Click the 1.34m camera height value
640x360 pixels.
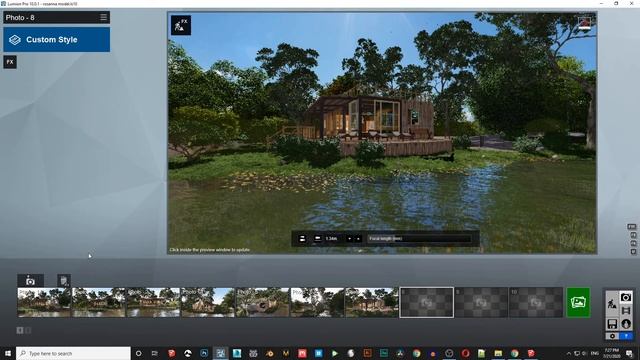pyautogui.click(x=331, y=239)
